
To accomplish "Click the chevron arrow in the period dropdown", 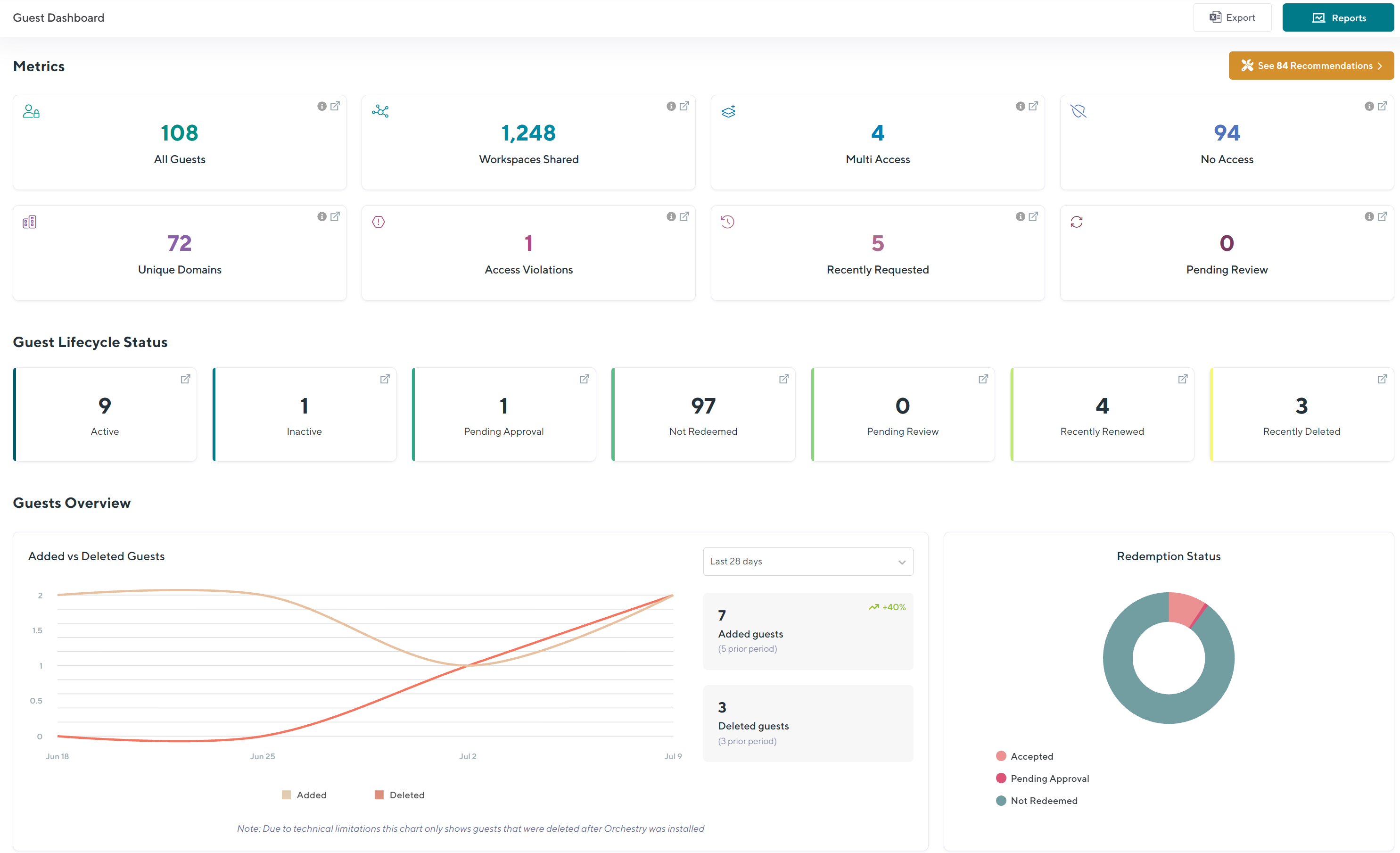I will pyautogui.click(x=902, y=562).
